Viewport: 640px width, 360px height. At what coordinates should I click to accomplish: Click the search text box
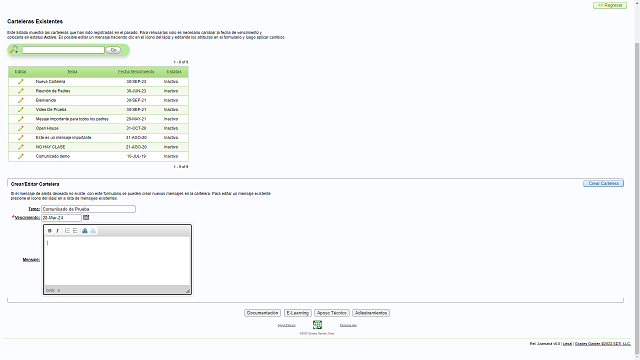tap(63, 50)
